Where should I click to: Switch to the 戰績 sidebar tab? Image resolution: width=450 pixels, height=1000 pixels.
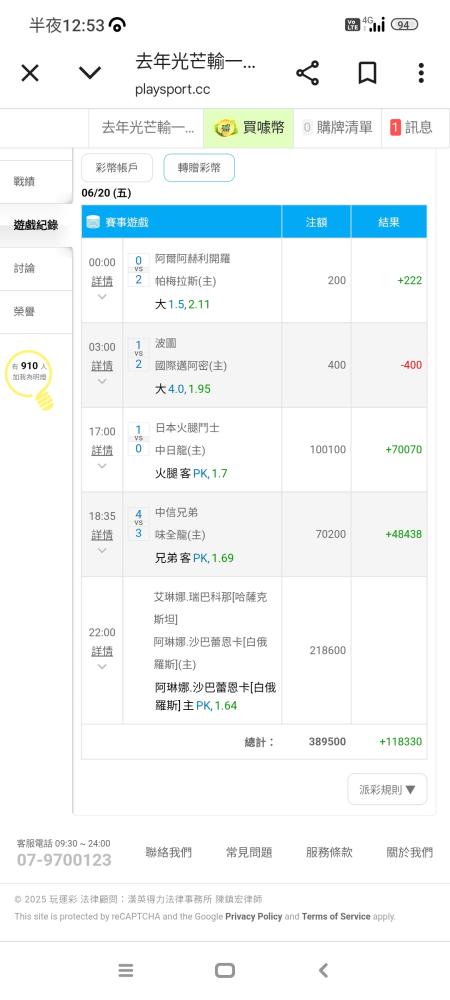[x=36, y=182]
